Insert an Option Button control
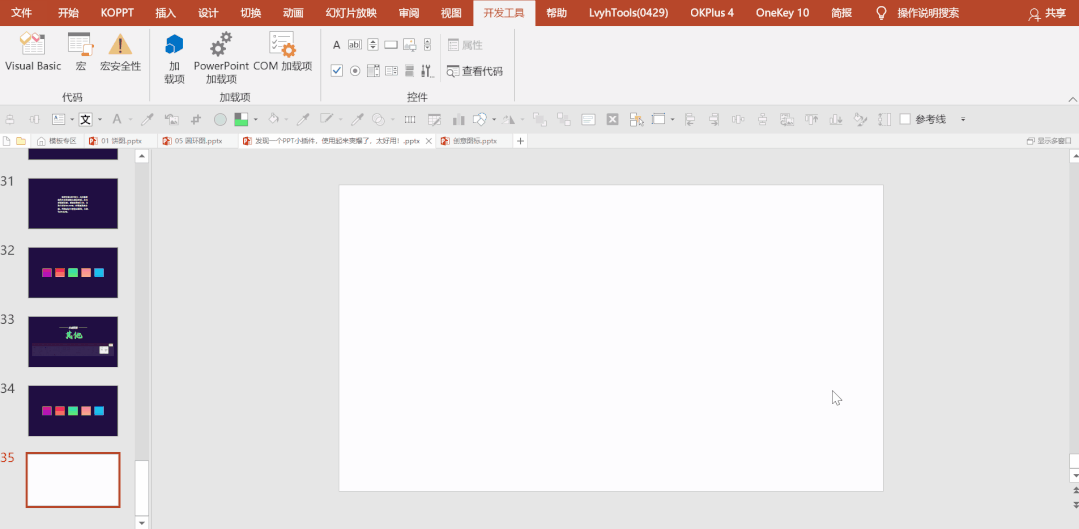Viewport: 1079px width, 529px height. (x=355, y=70)
